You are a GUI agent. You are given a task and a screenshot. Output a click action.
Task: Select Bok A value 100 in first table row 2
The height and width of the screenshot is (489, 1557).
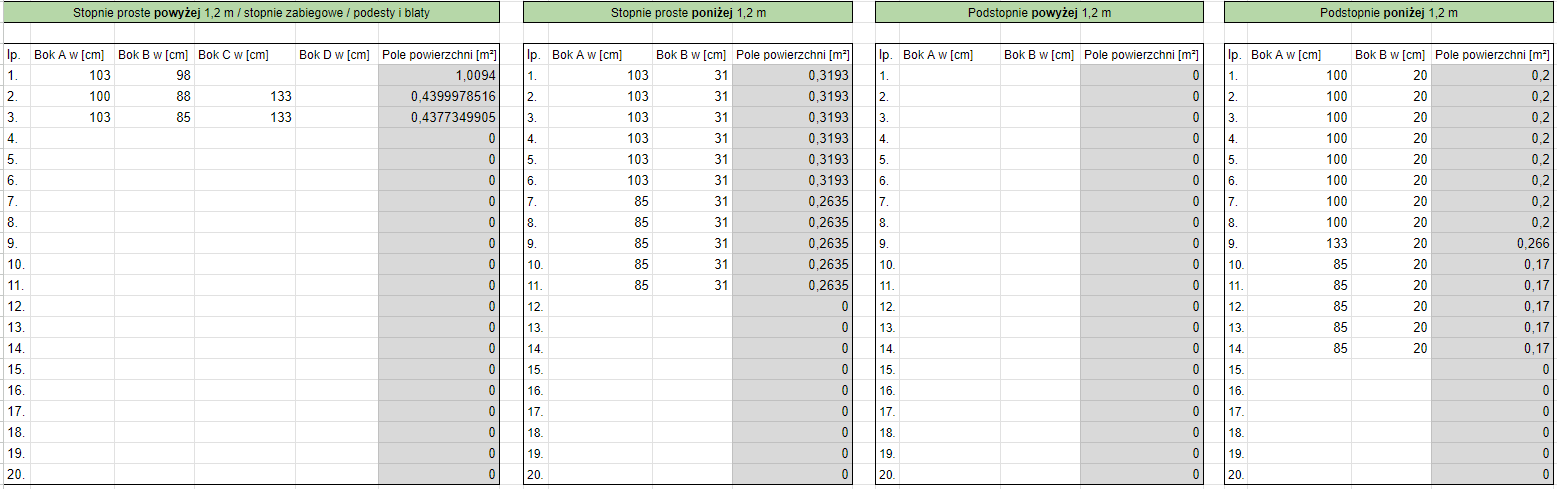72,97
